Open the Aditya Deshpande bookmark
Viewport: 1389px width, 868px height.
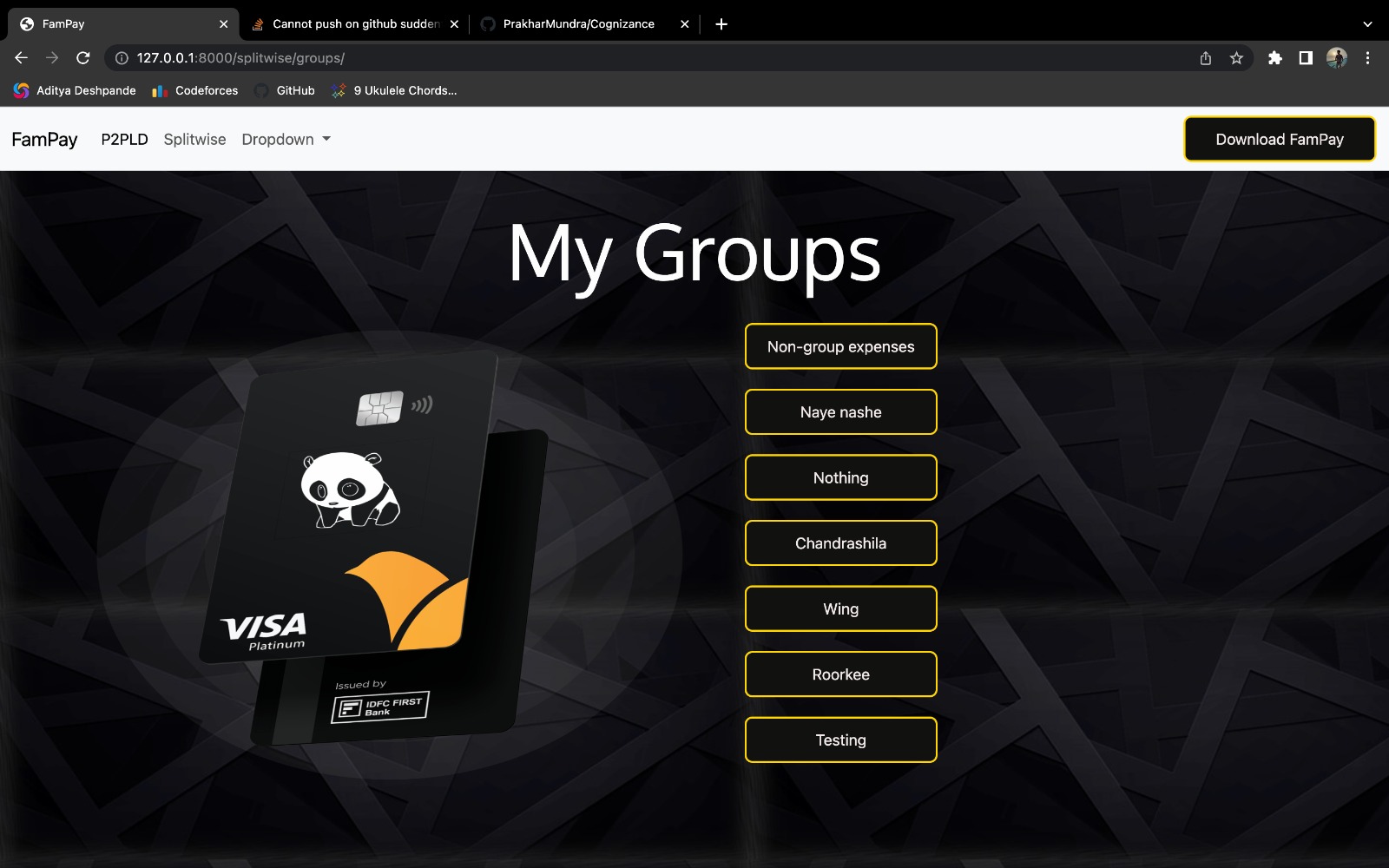tap(75, 90)
